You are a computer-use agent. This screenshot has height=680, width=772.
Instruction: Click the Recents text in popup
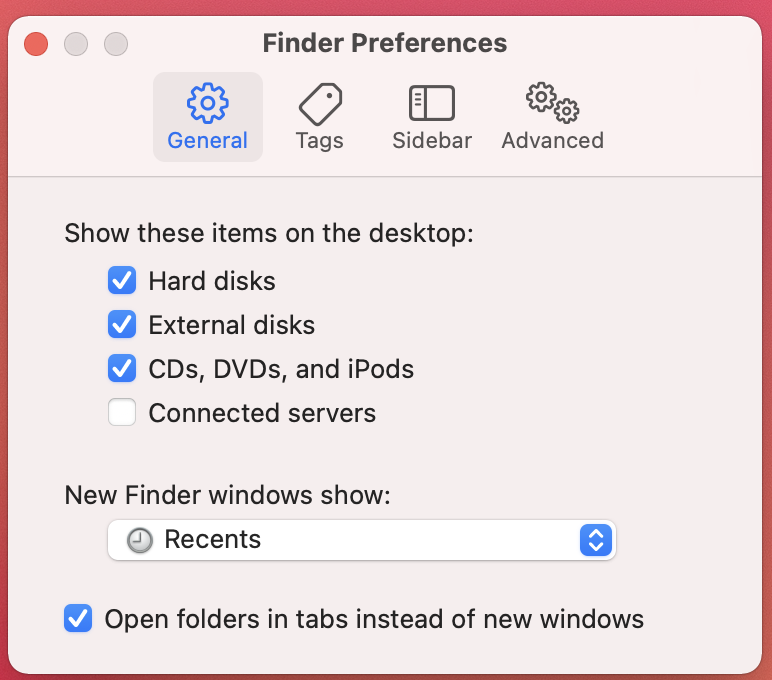tap(213, 539)
